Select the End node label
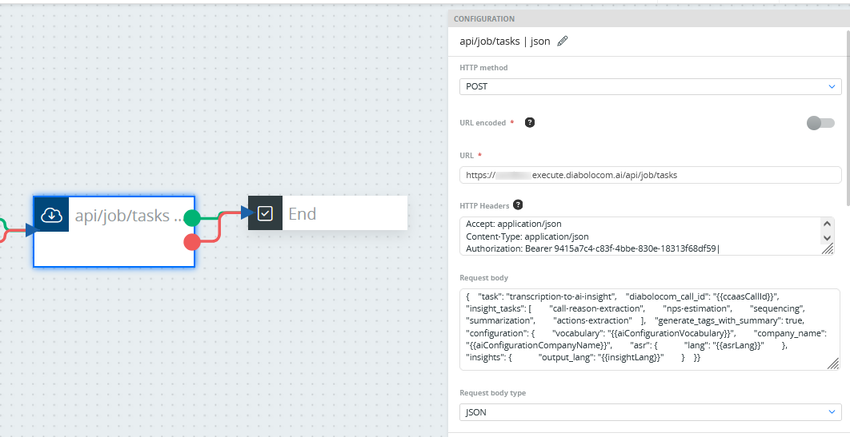This screenshot has width=850, height=437. 302,214
